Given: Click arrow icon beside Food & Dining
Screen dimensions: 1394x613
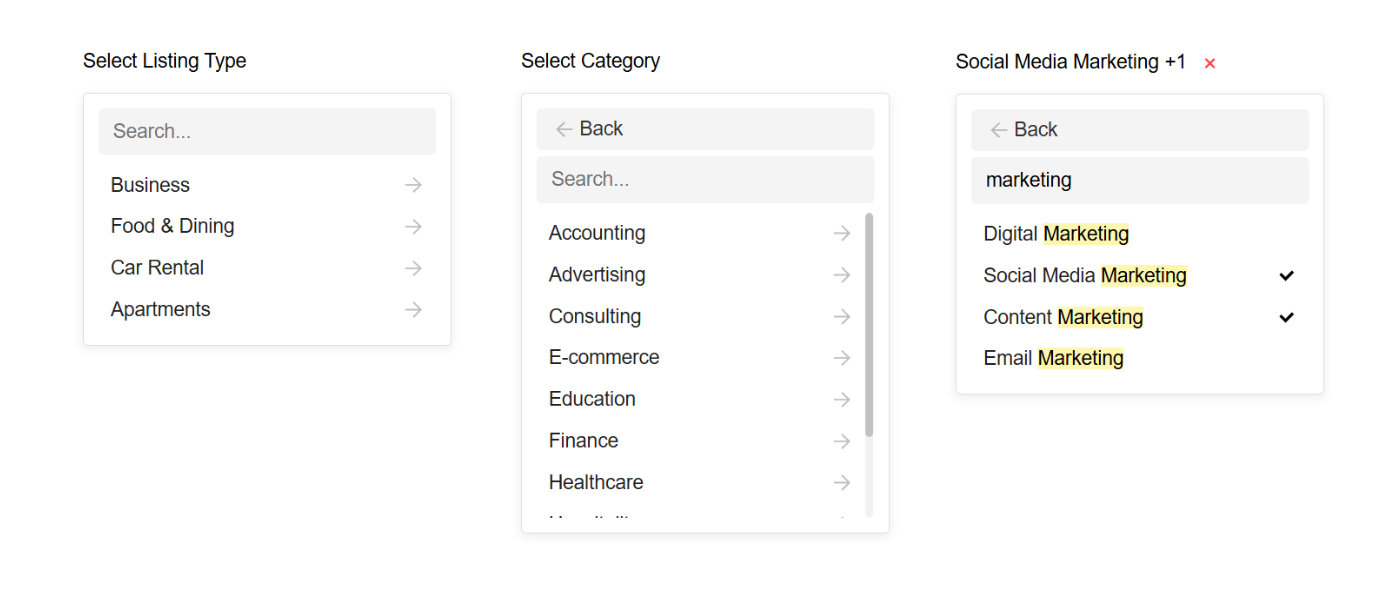Looking at the screenshot, I should coord(413,227).
